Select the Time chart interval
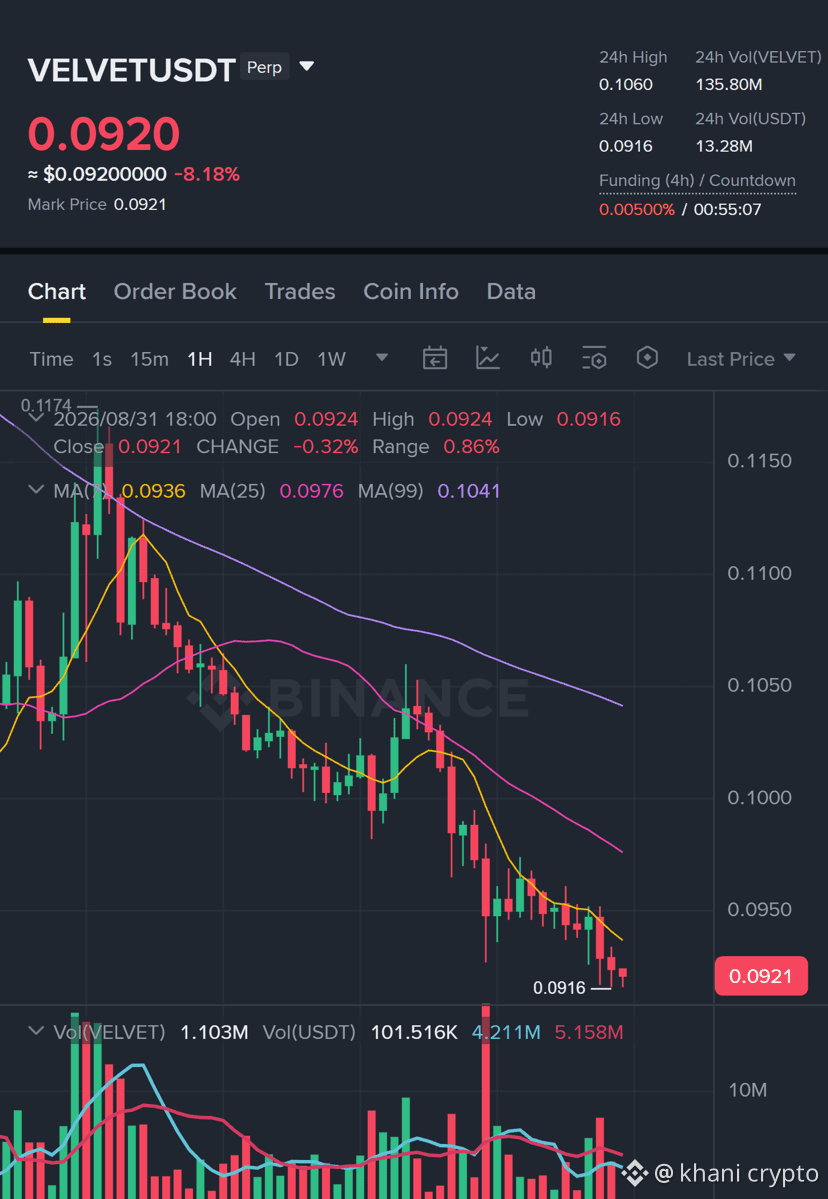 (x=51, y=359)
